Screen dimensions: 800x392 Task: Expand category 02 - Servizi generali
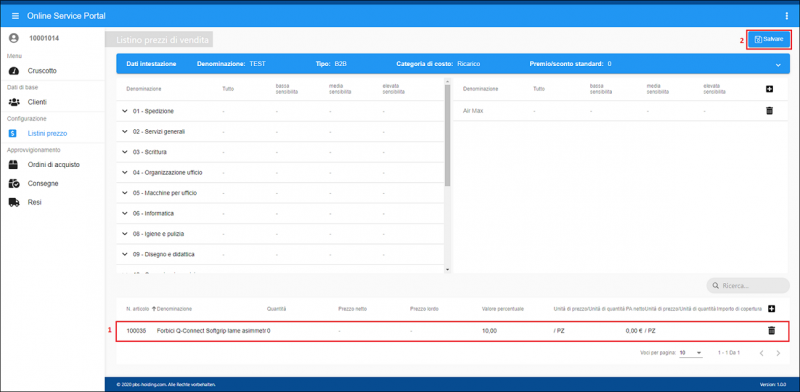(x=125, y=131)
